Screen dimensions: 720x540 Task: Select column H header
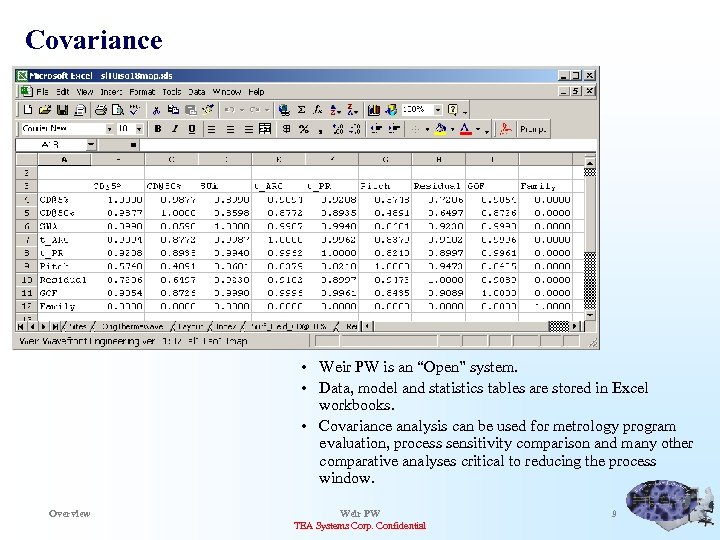(x=439, y=159)
